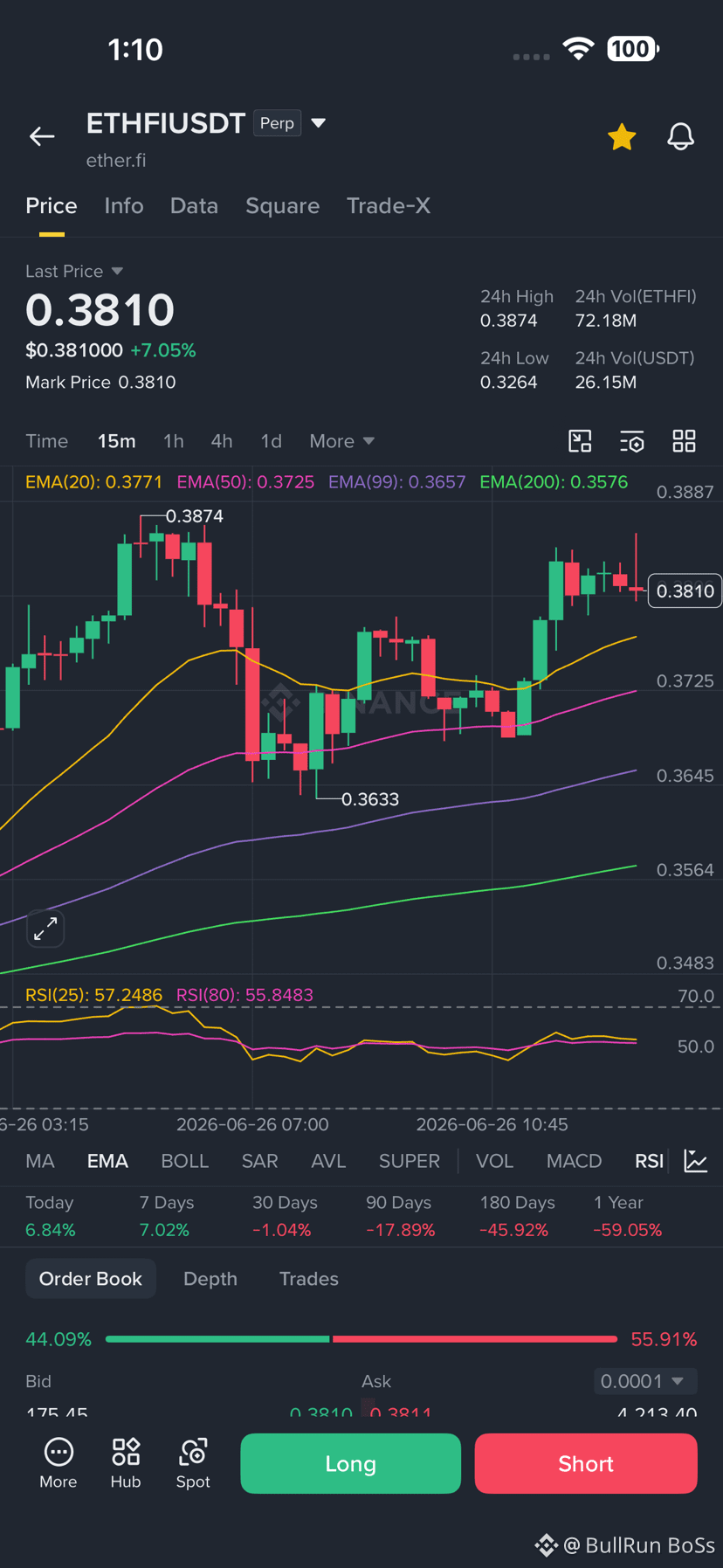Screen dimensions: 723x1568
Task: Select the Time chart interval
Action: (x=47, y=441)
